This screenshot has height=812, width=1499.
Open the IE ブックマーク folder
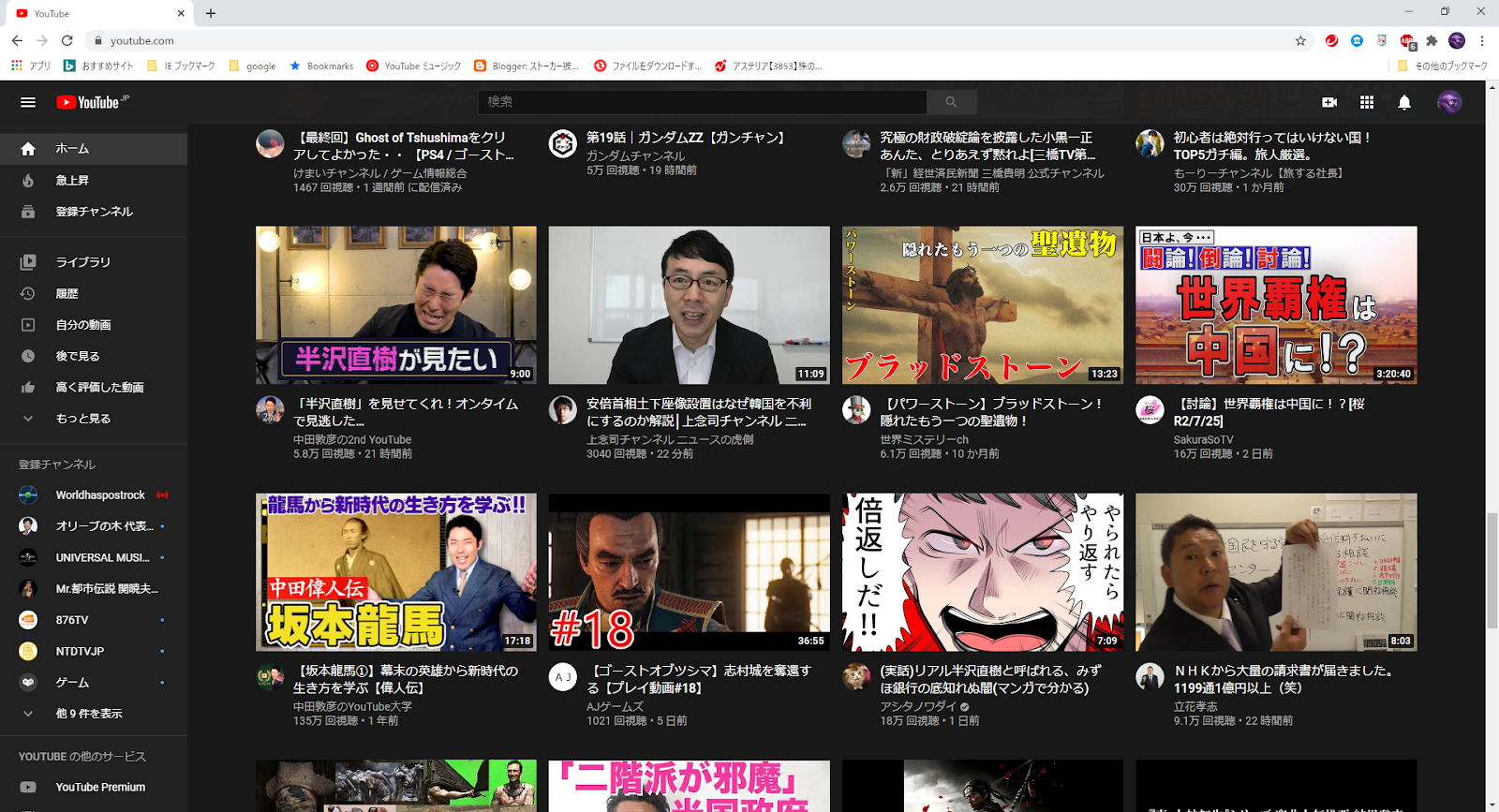[181, 66]
